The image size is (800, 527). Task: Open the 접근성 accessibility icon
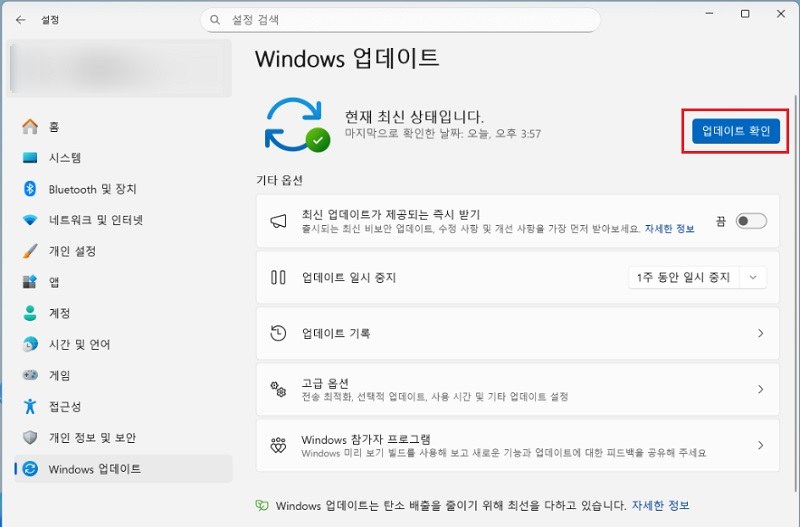[x=30, y=407]
